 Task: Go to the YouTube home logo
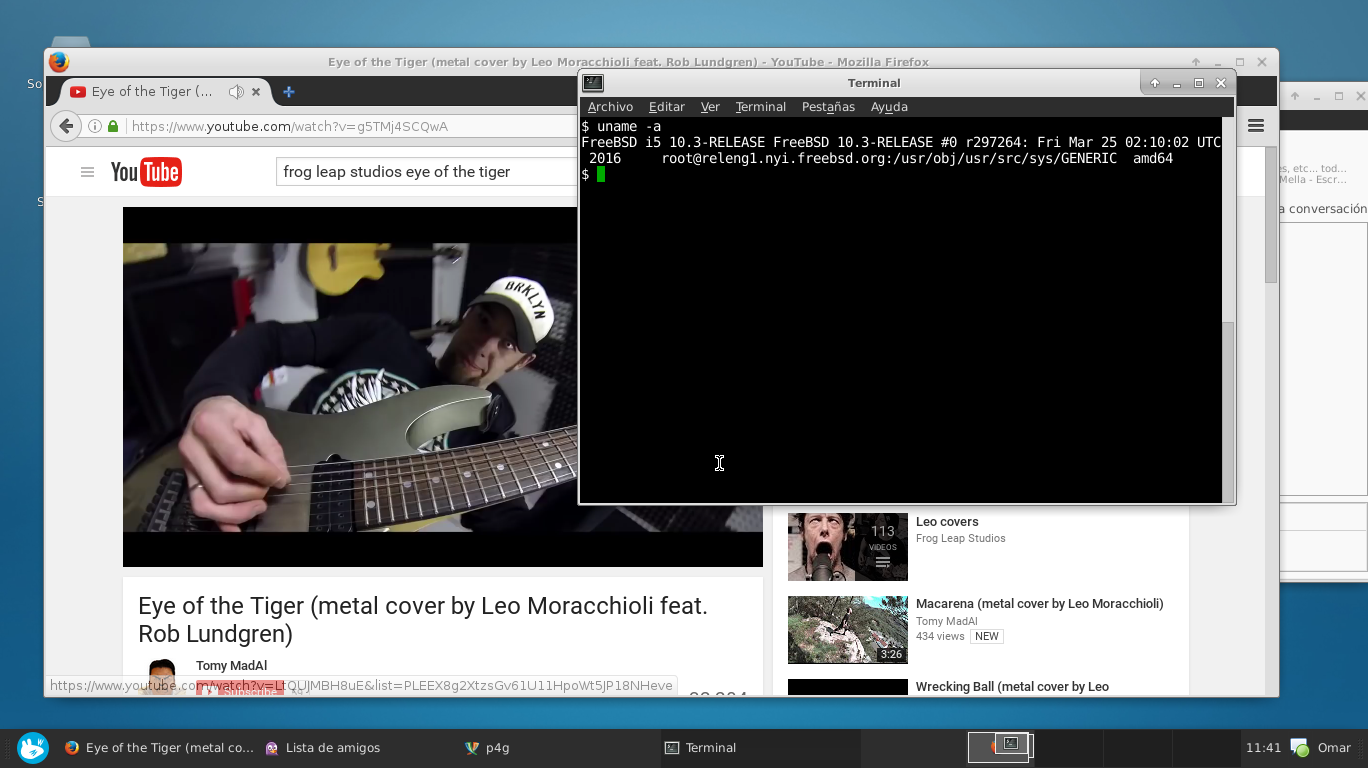[146, 172]
